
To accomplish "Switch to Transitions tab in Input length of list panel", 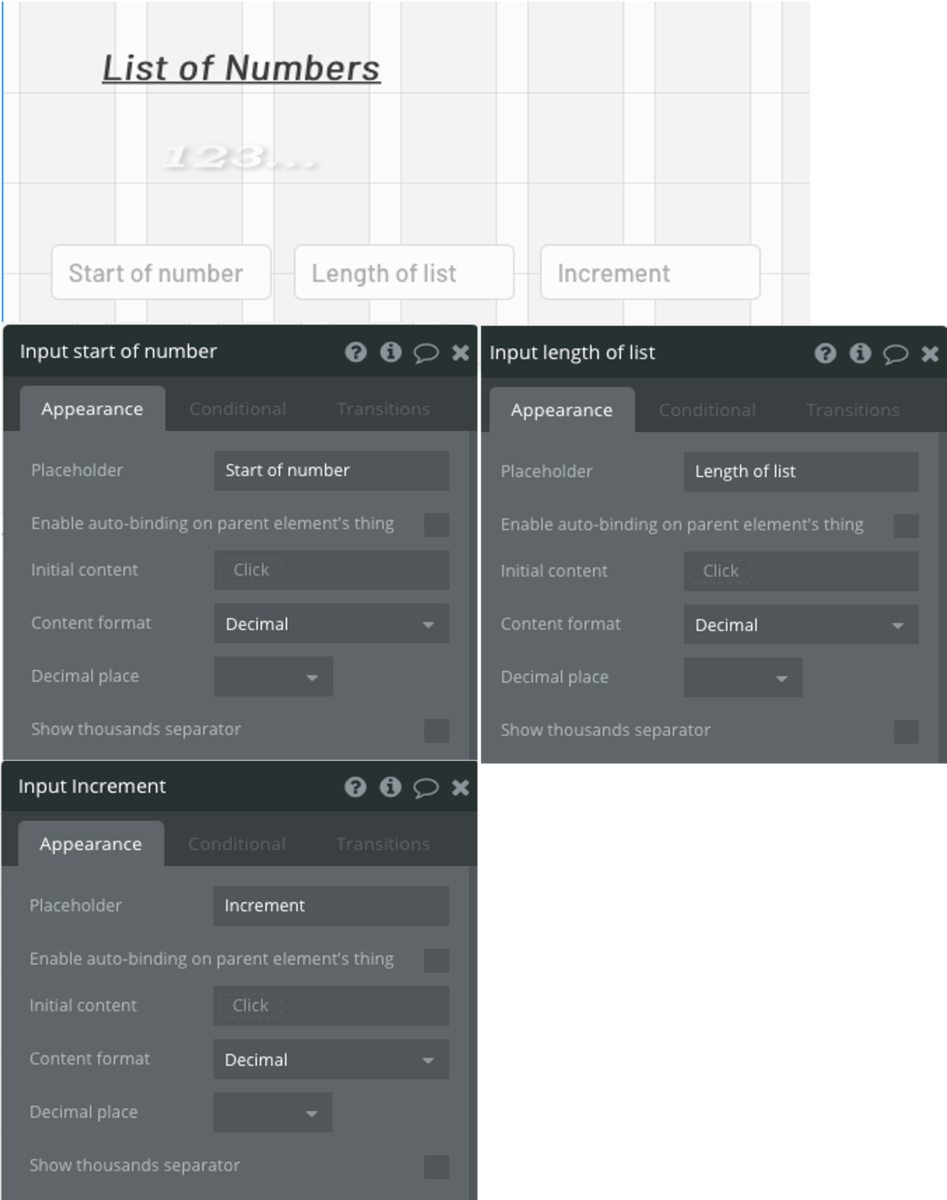I will point(853,410).
